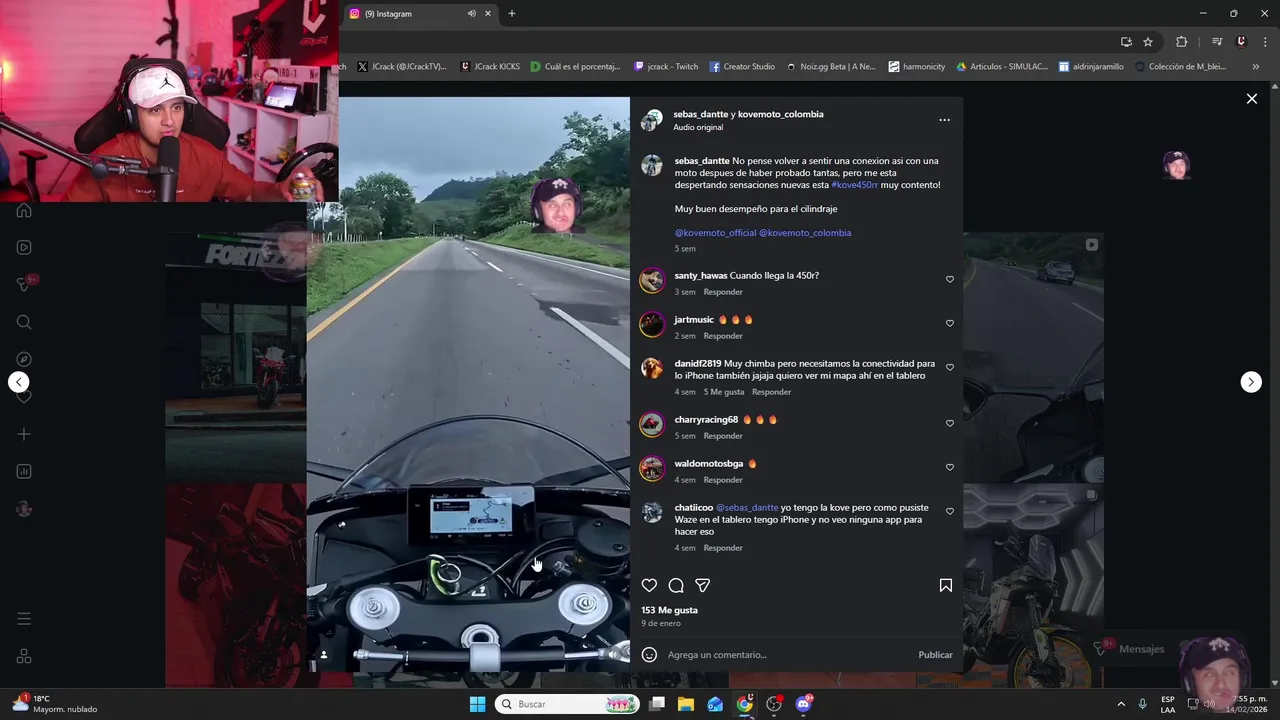Open Reels from the Instagram sidebar
The width and height of the screenshot is (1280, 720).
tap(24, 247)
